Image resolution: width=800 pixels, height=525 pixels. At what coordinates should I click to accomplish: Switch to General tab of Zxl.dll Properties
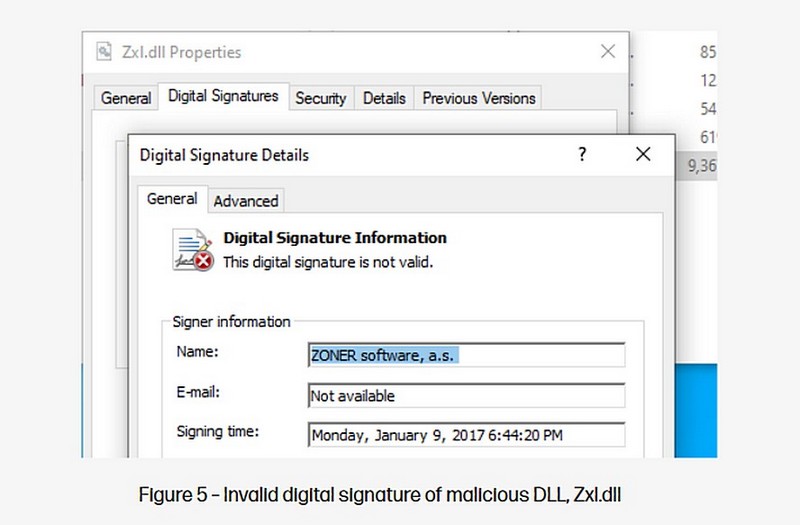point(126,98)
